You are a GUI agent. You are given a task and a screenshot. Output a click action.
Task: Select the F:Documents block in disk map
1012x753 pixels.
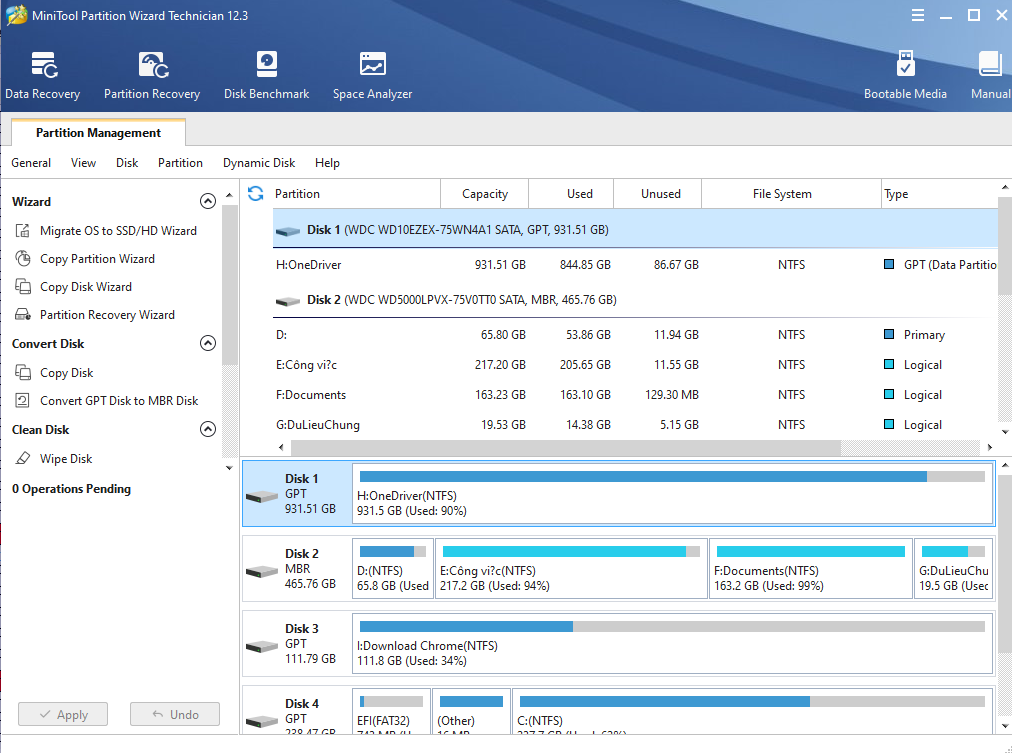tap(811, 569)
